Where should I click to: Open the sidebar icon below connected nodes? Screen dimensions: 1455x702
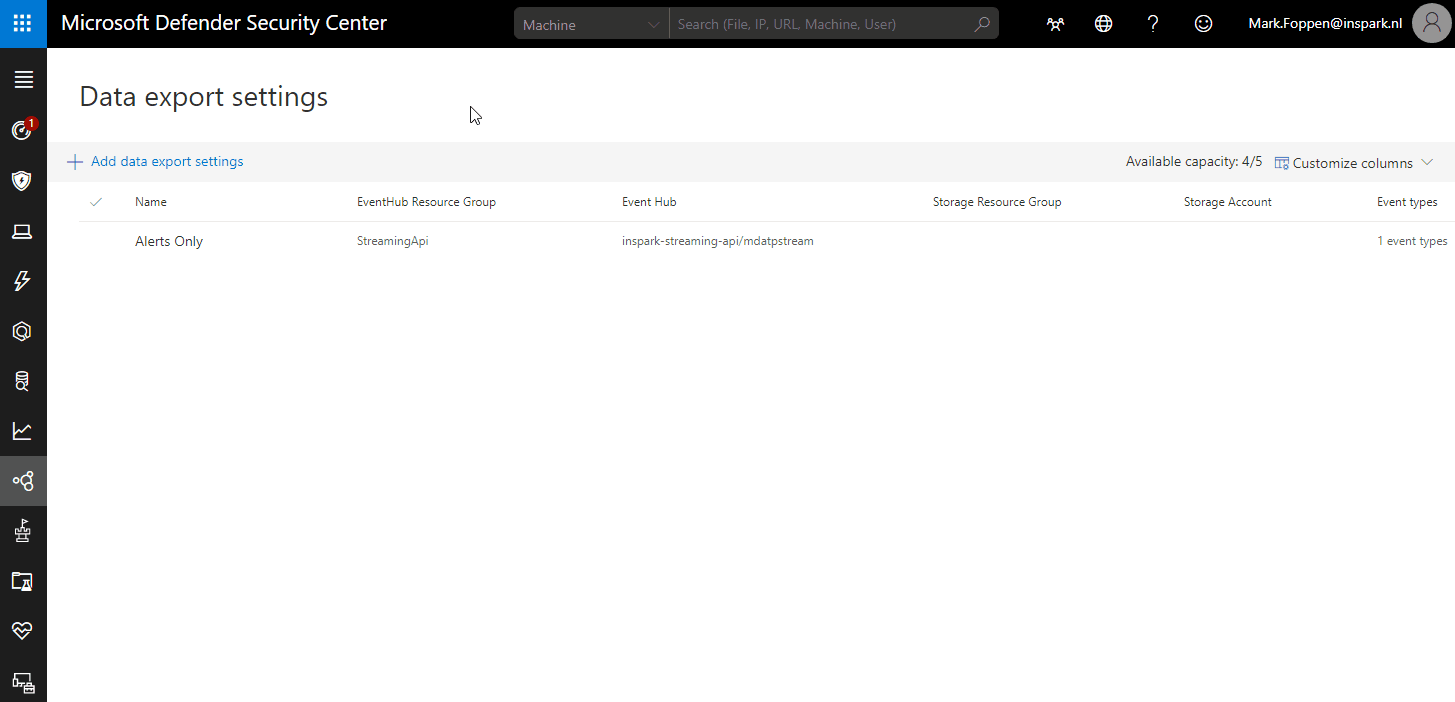coord(23,532)
